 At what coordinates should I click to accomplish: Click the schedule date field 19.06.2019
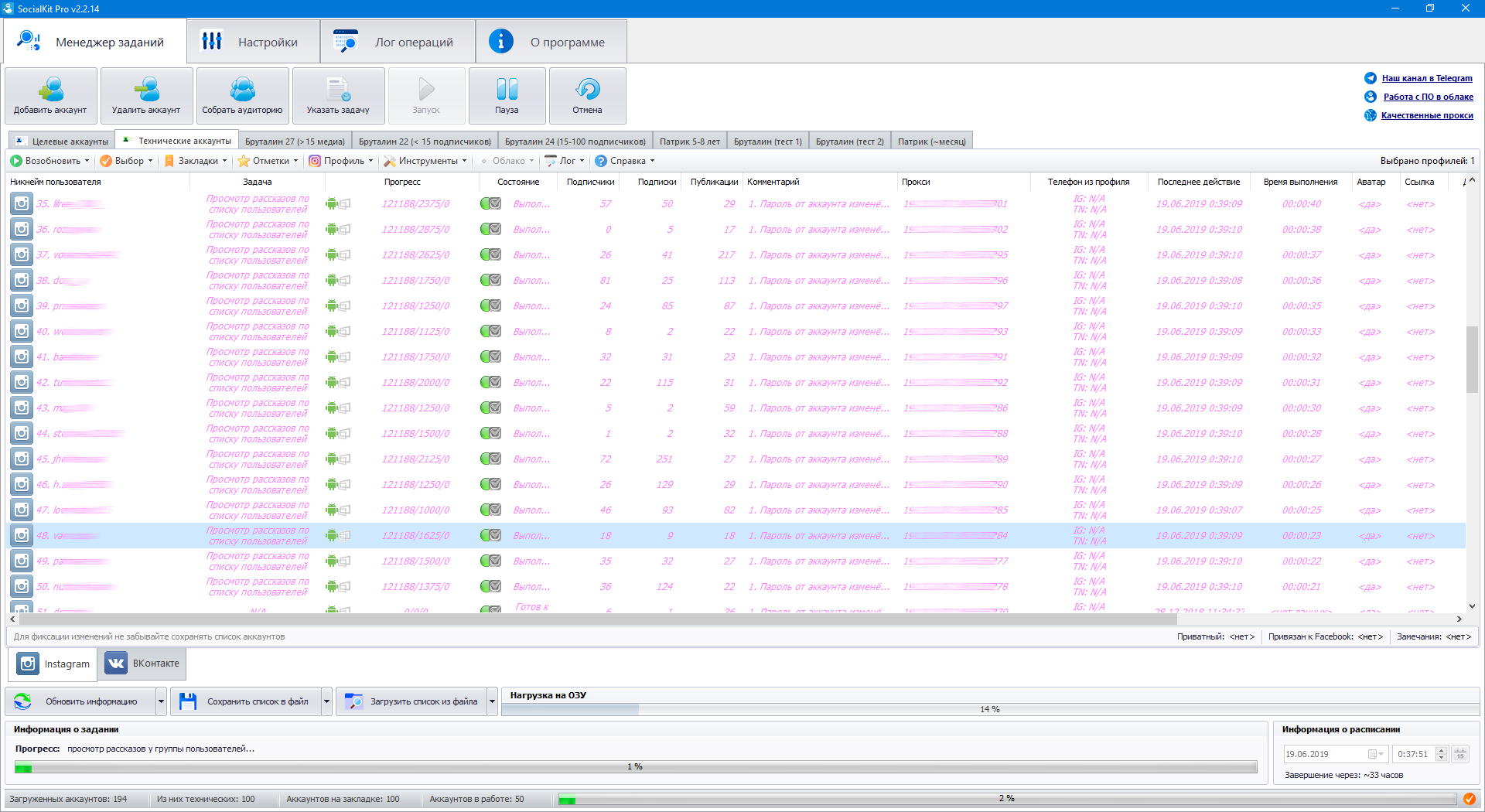pyautogui.click(x=1335, y=754)
